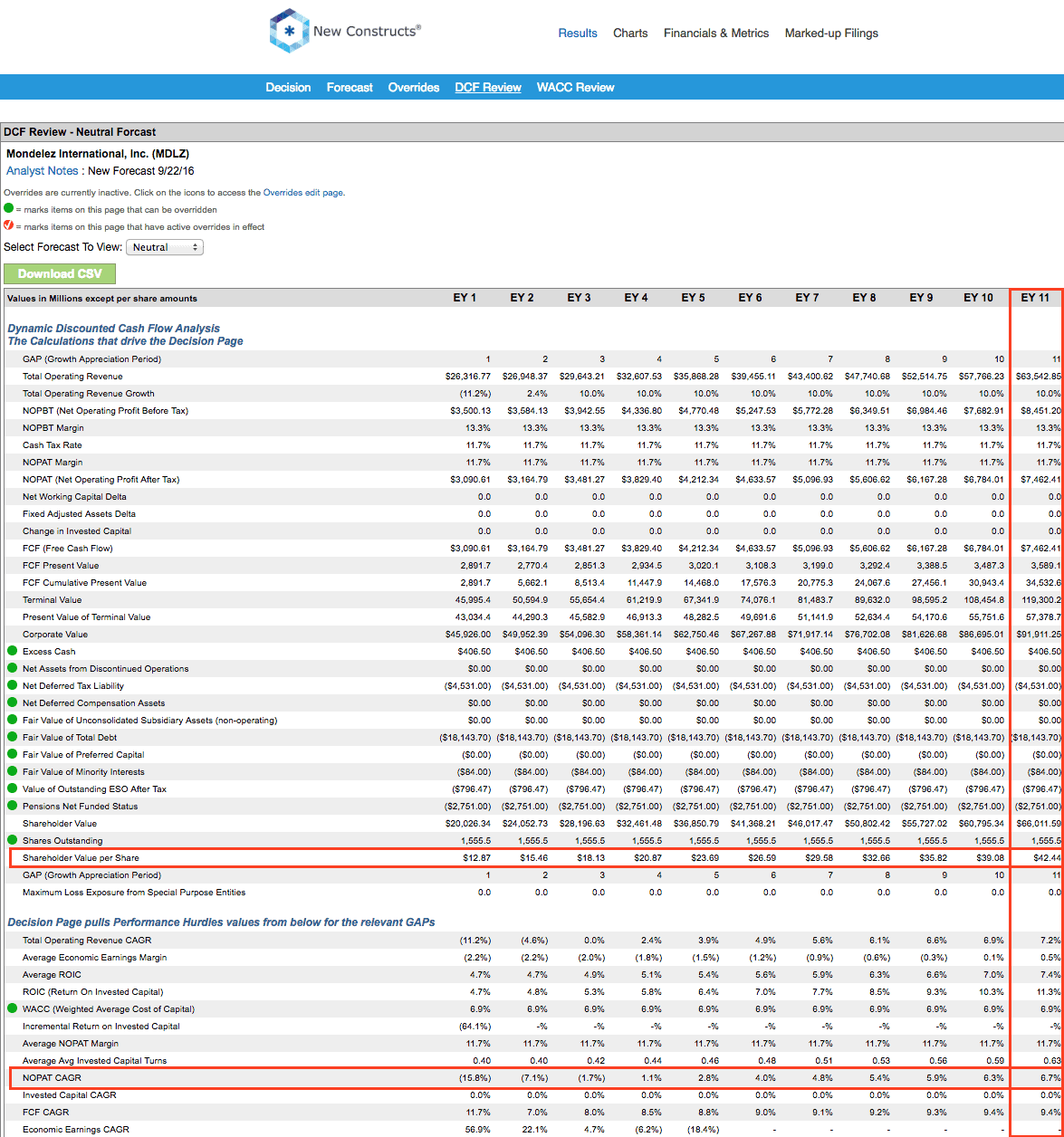Image resolution: width=1064 pixels, height=1137 pixels.
Task: Click green override icon beside Net Deferred Tax Liability
Action: 13,685
